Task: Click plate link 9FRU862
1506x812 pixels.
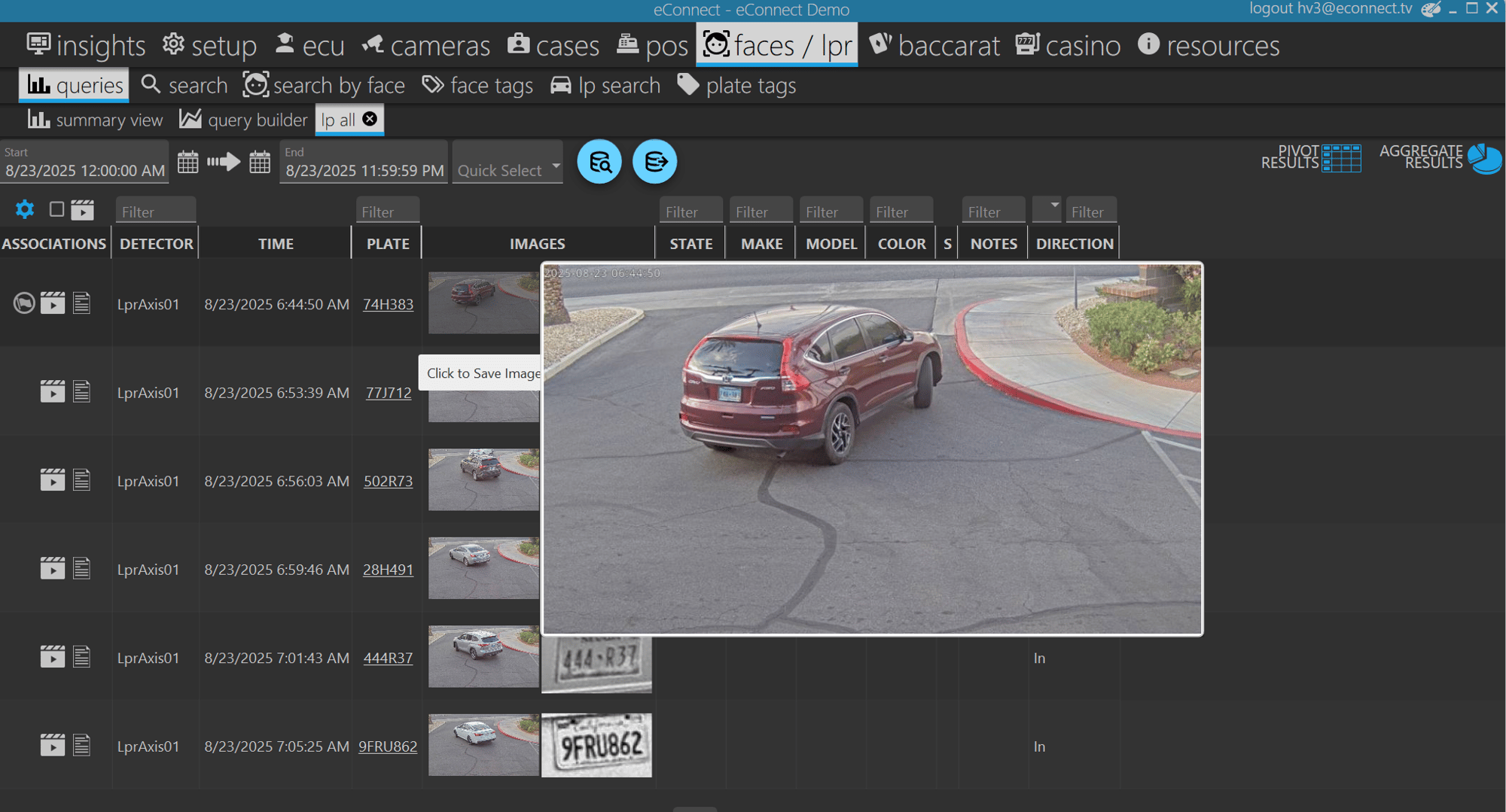Action: [388, 746]
